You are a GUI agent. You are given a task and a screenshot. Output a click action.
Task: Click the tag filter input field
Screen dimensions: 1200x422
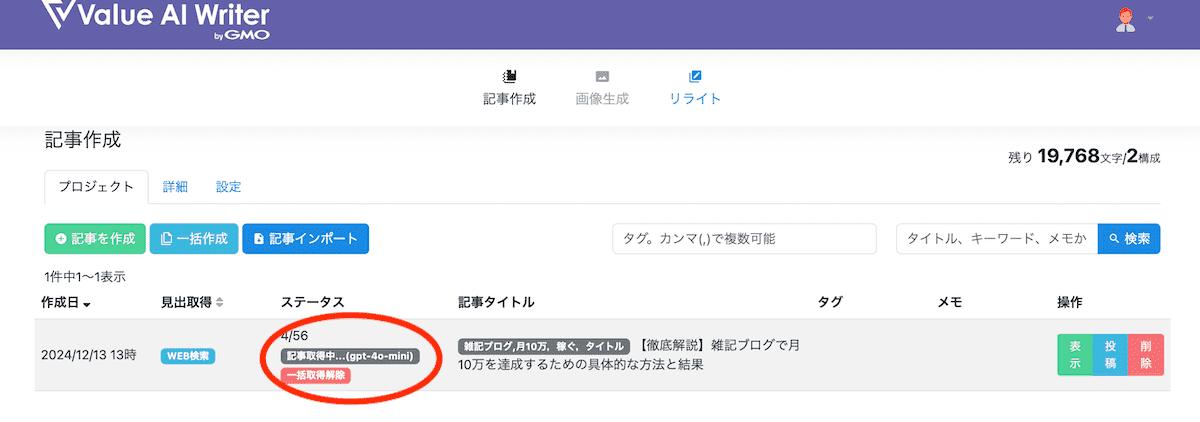click(x=744, y=239)
